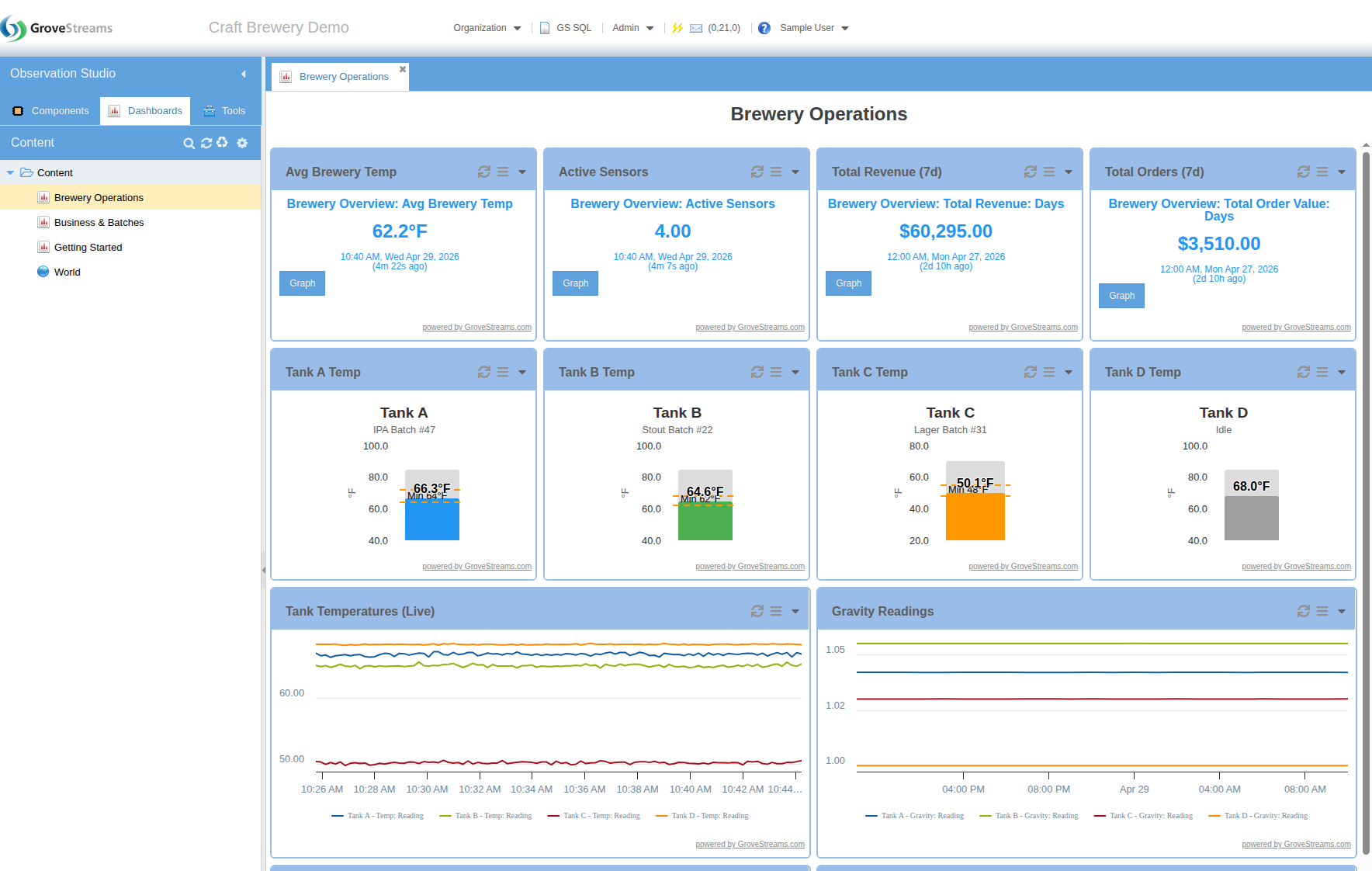This screenshot has width=1372, height=871.
Task: Refresh the Tank A Temp widget
Action: pyautogui.click(x=484, y=372)
